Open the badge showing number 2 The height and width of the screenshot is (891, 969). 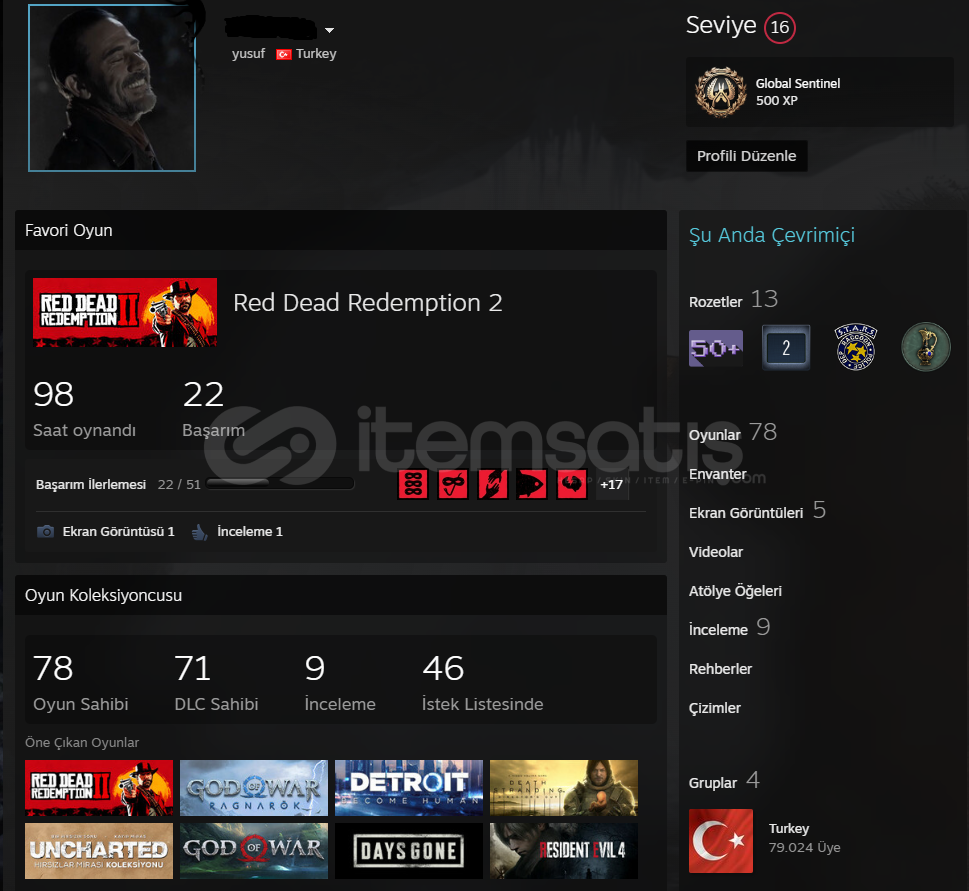[x=785, y=347]
